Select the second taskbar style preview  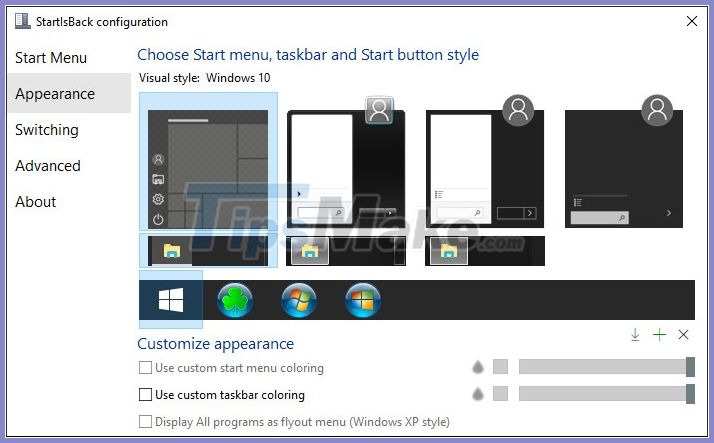[x=346, y=251]
